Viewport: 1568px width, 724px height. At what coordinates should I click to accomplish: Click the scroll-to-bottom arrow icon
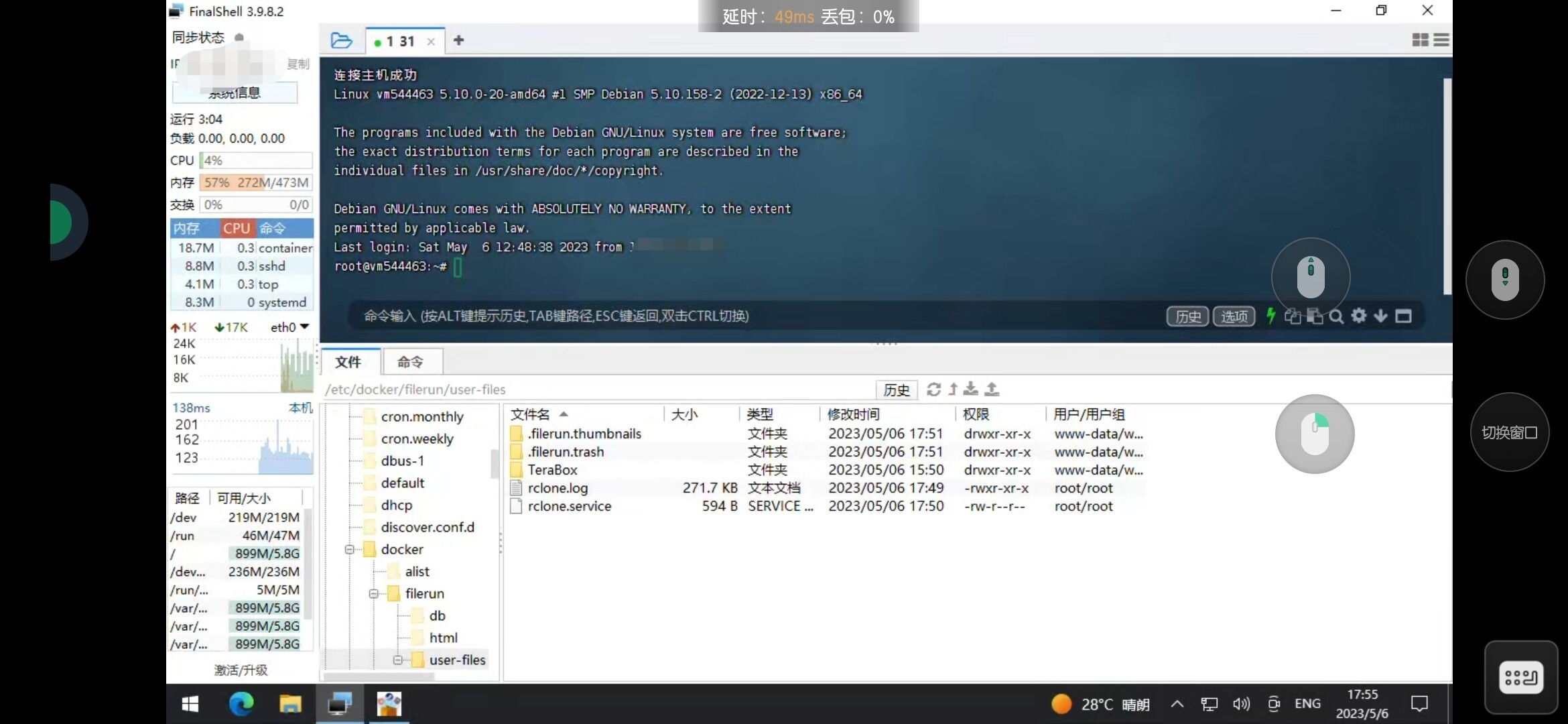pos(1380,316)
